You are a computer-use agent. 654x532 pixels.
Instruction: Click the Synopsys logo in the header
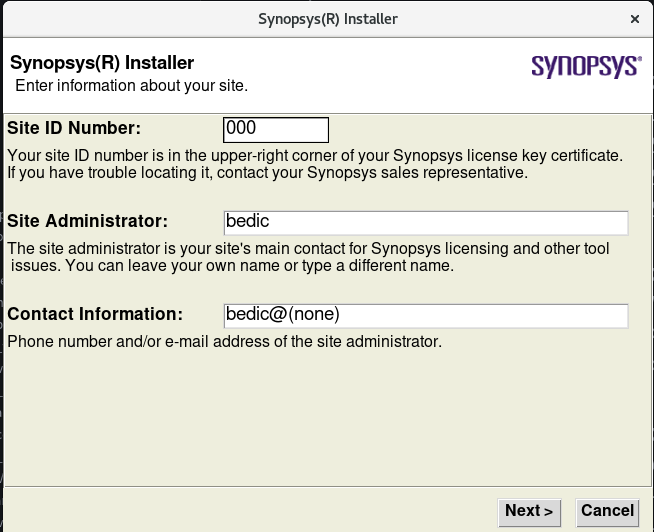click(x=586, y=66)
